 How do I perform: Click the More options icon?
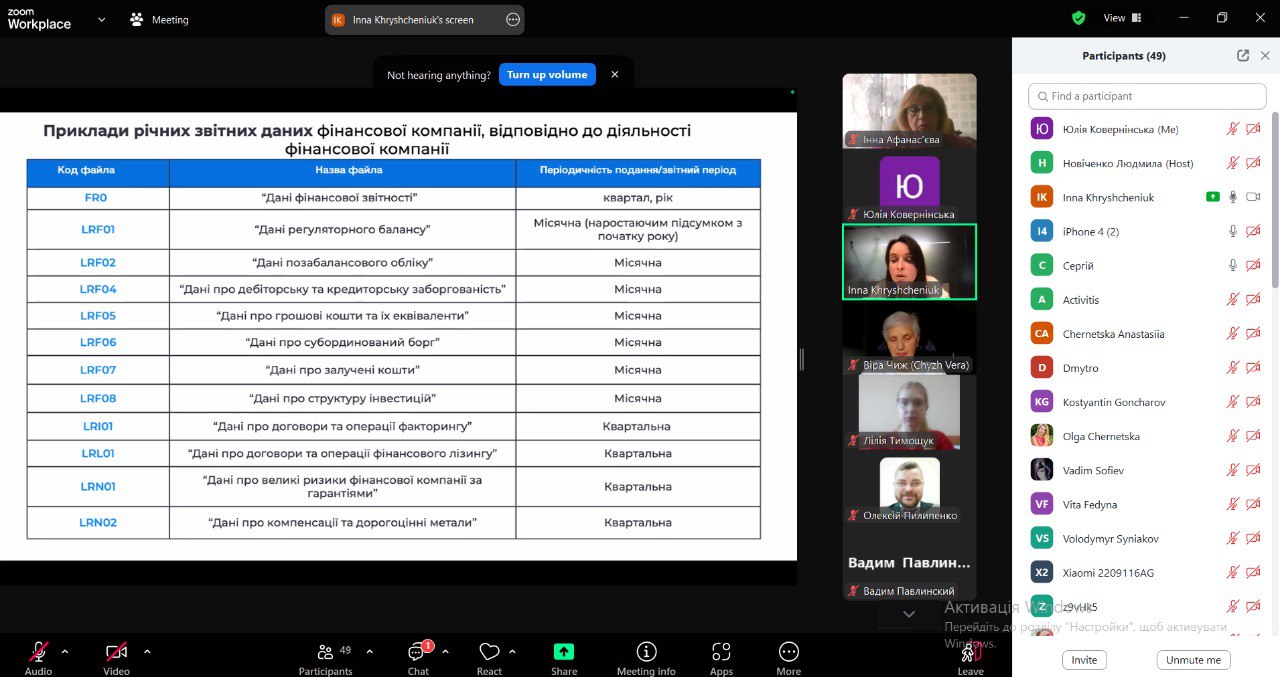coord(788,652)
